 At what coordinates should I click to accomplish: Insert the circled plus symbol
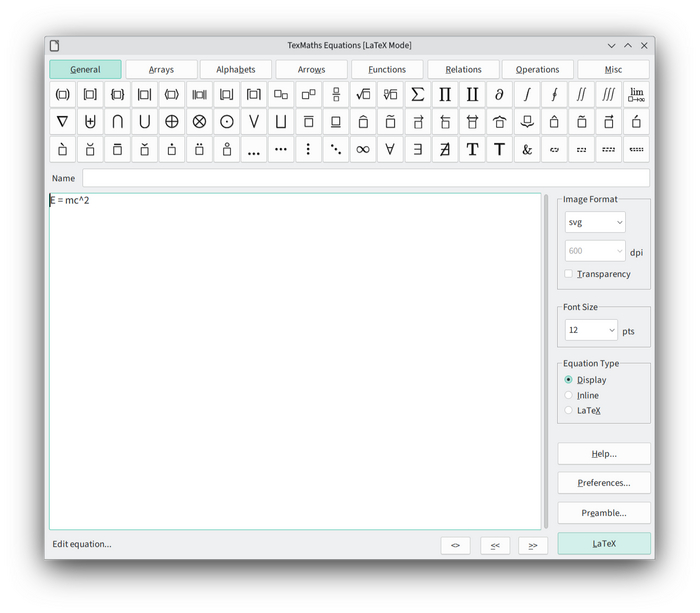[x=172, y=122]
